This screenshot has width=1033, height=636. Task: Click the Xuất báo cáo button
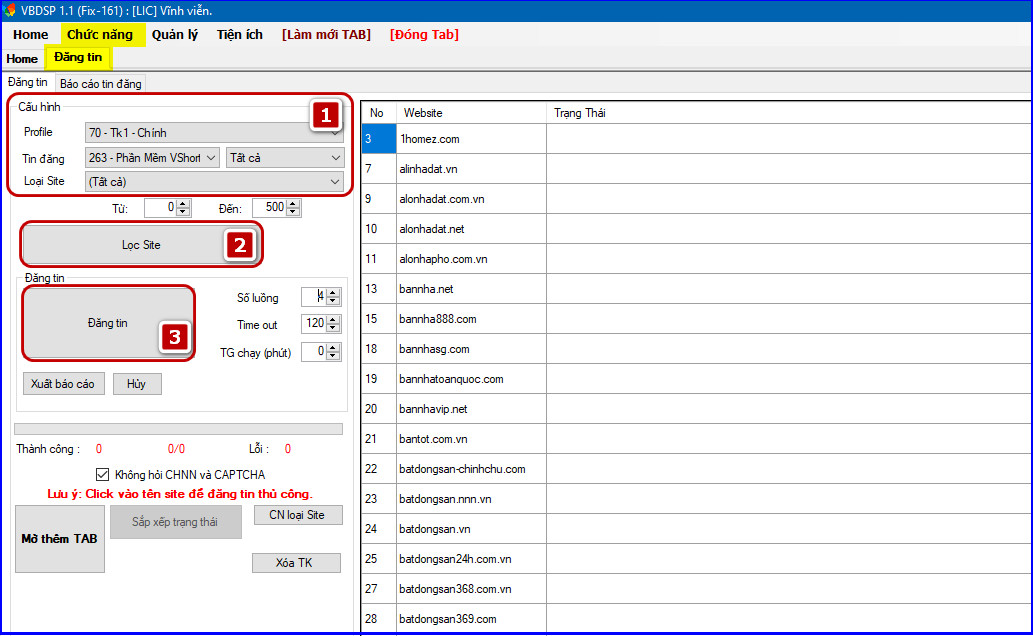coord(63,384)
